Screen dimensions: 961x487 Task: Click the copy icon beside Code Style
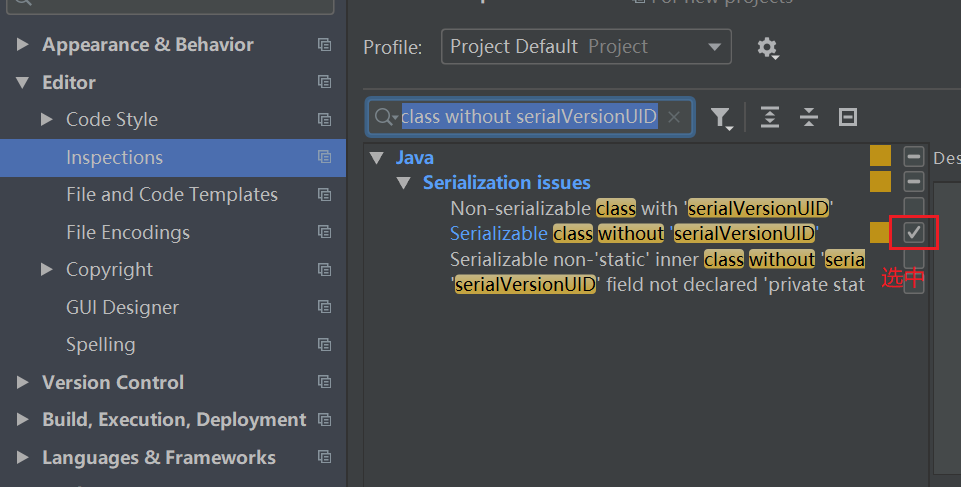(324, 119)
